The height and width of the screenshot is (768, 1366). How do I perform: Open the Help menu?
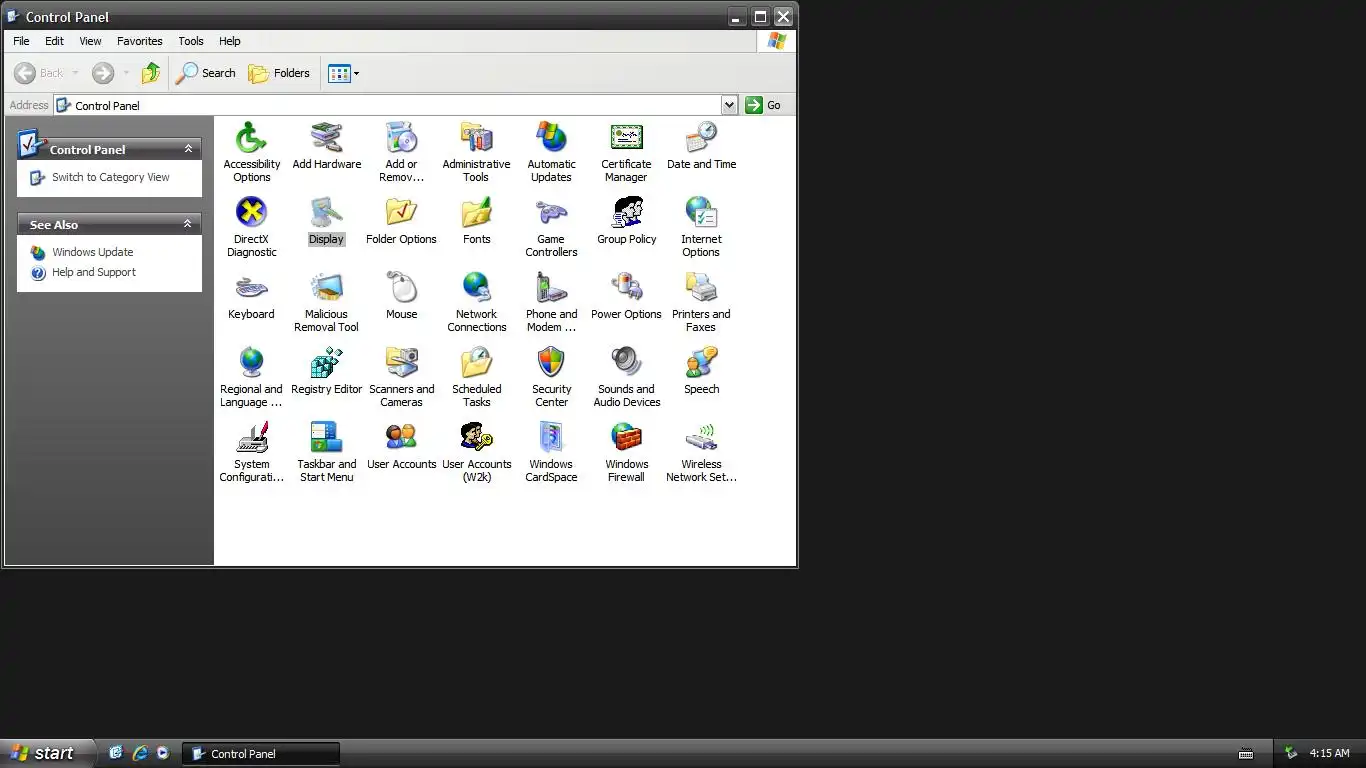[x=229, y=41]
